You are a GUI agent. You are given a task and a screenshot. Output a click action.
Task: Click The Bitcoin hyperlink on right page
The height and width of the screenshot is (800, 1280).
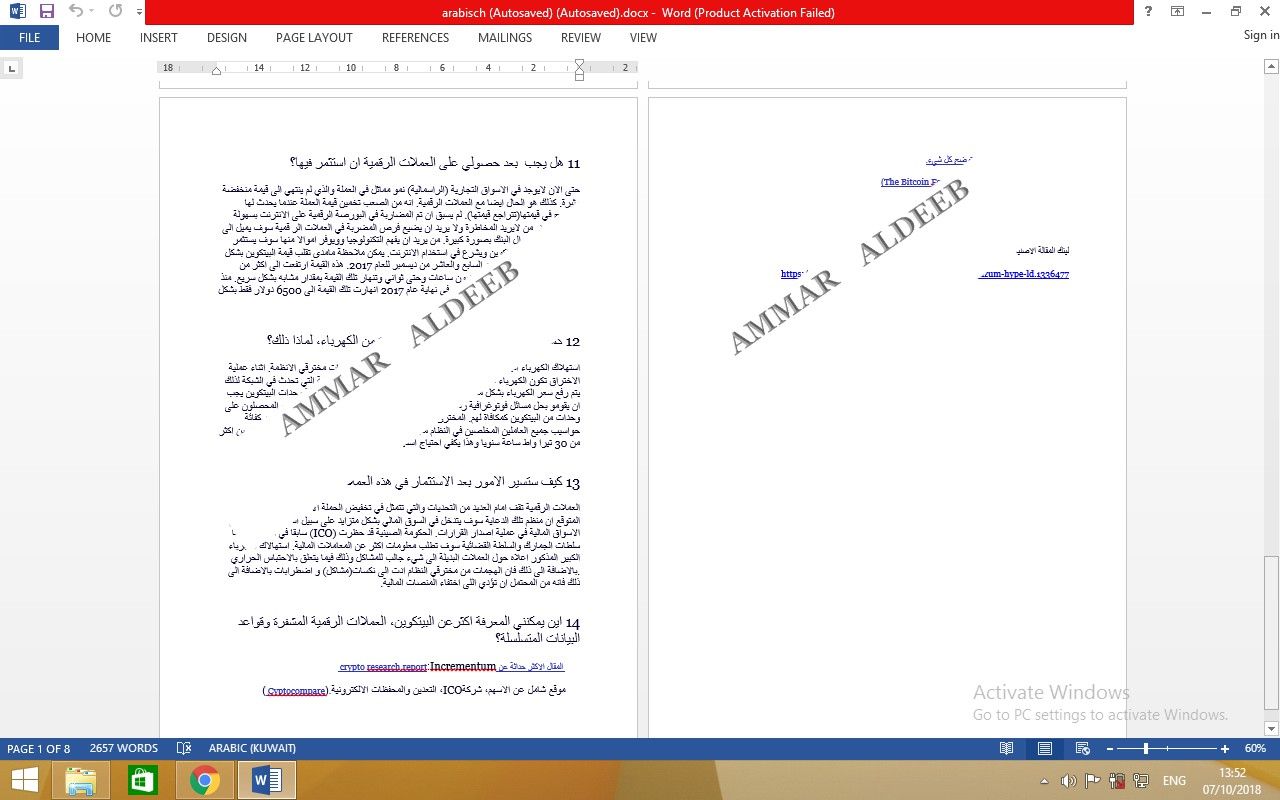(x=910, y=182)
